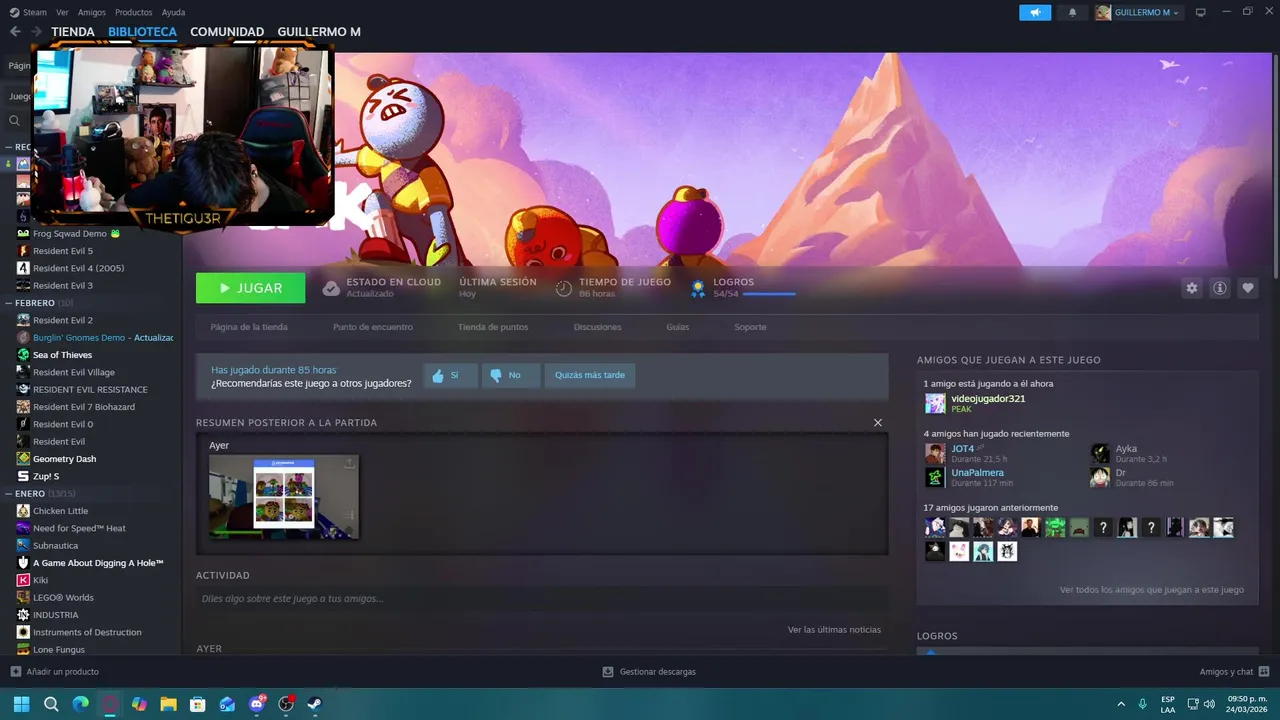This screenshot has width=1280, height=720.
Task: Open GUILLERMO M profile section in navigation
Action: (319, 32)
